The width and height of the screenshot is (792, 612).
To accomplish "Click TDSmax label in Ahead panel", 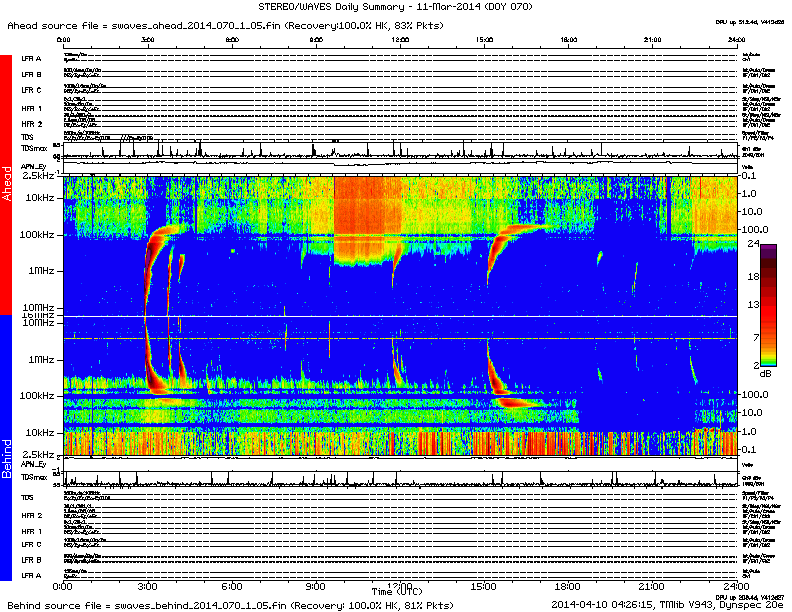I will click(34, 148).
